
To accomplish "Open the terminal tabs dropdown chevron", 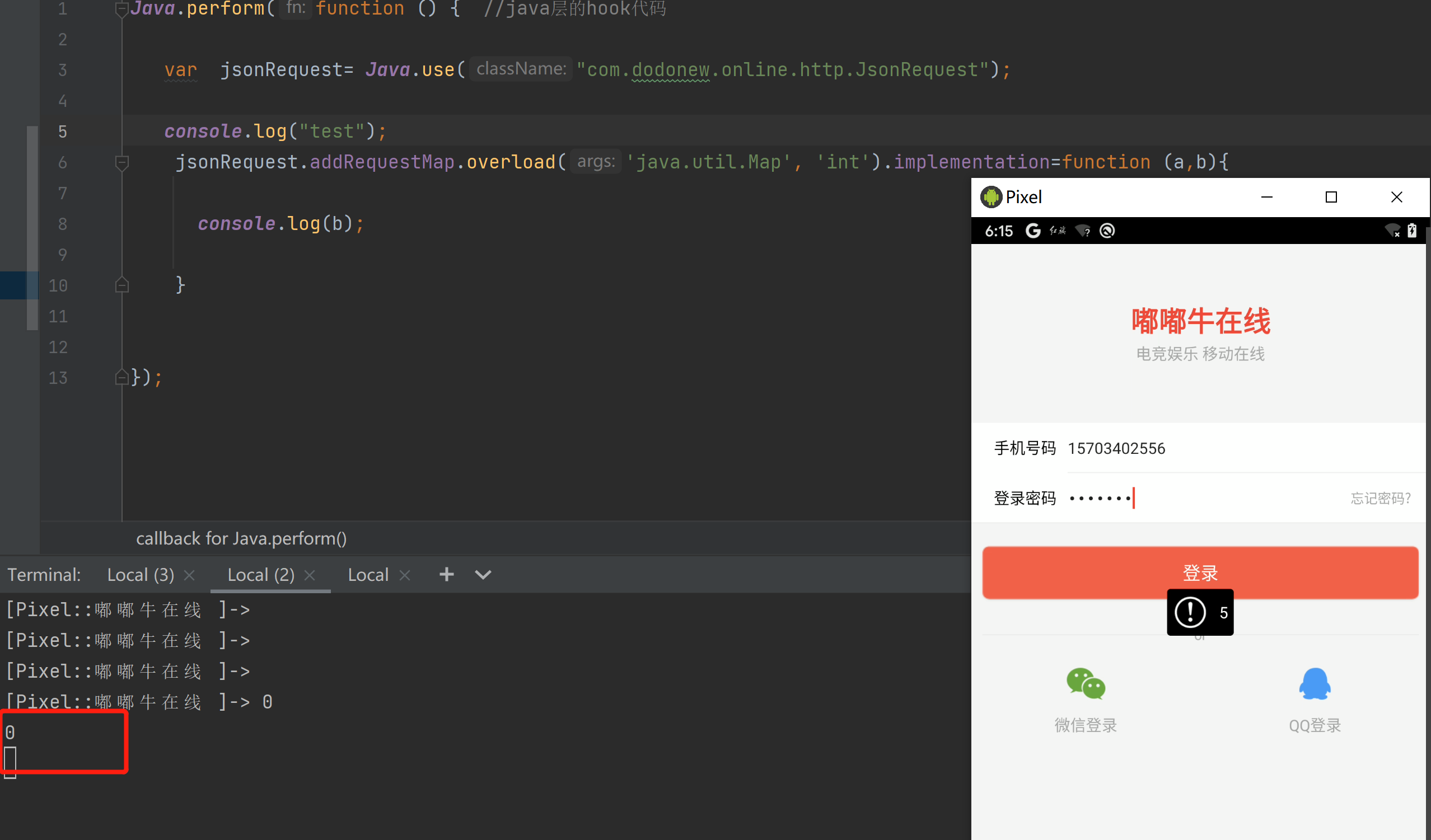I will pos(483,574).
